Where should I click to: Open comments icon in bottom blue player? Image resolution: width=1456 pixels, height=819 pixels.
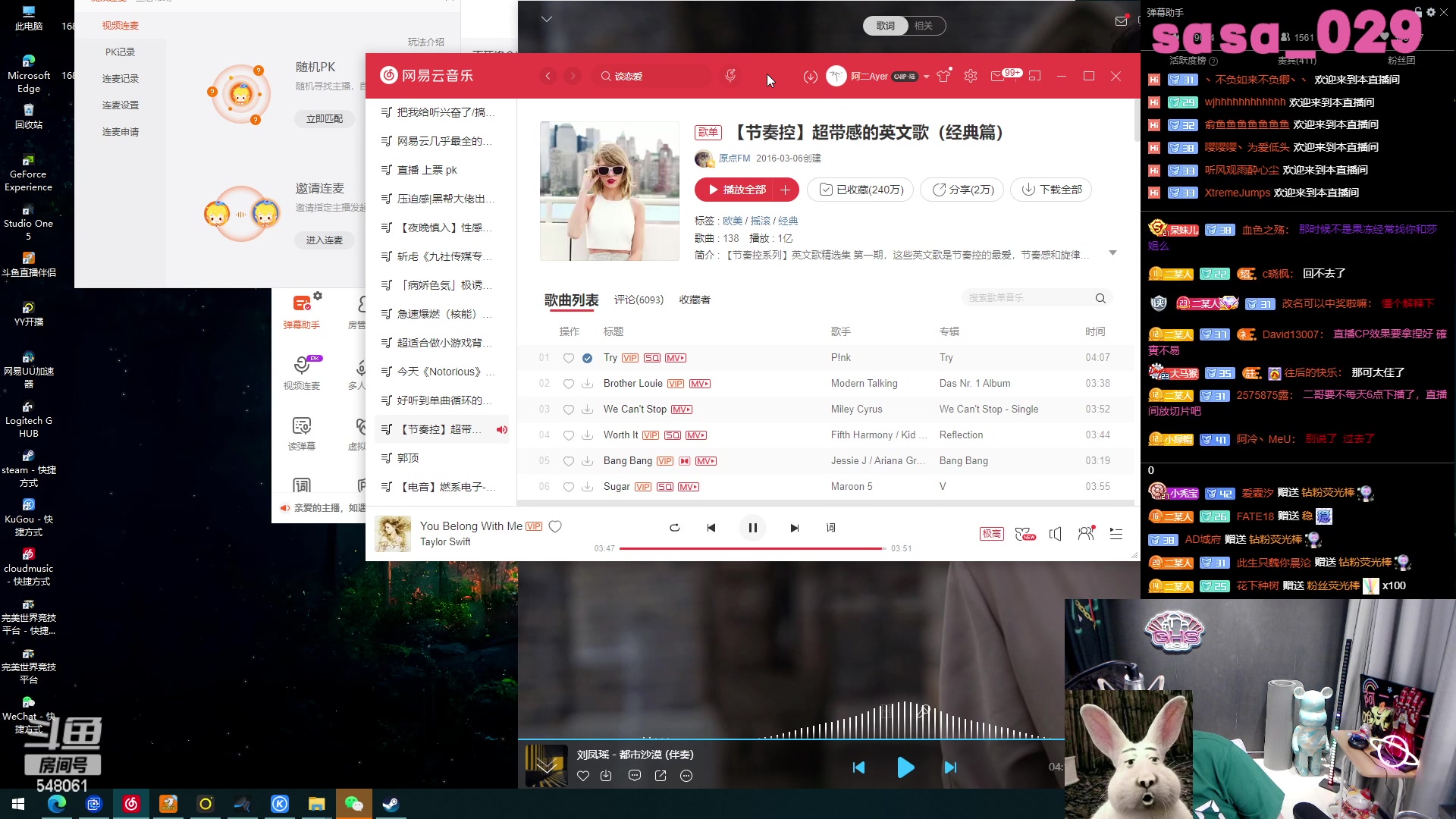[x=634, y=776]
